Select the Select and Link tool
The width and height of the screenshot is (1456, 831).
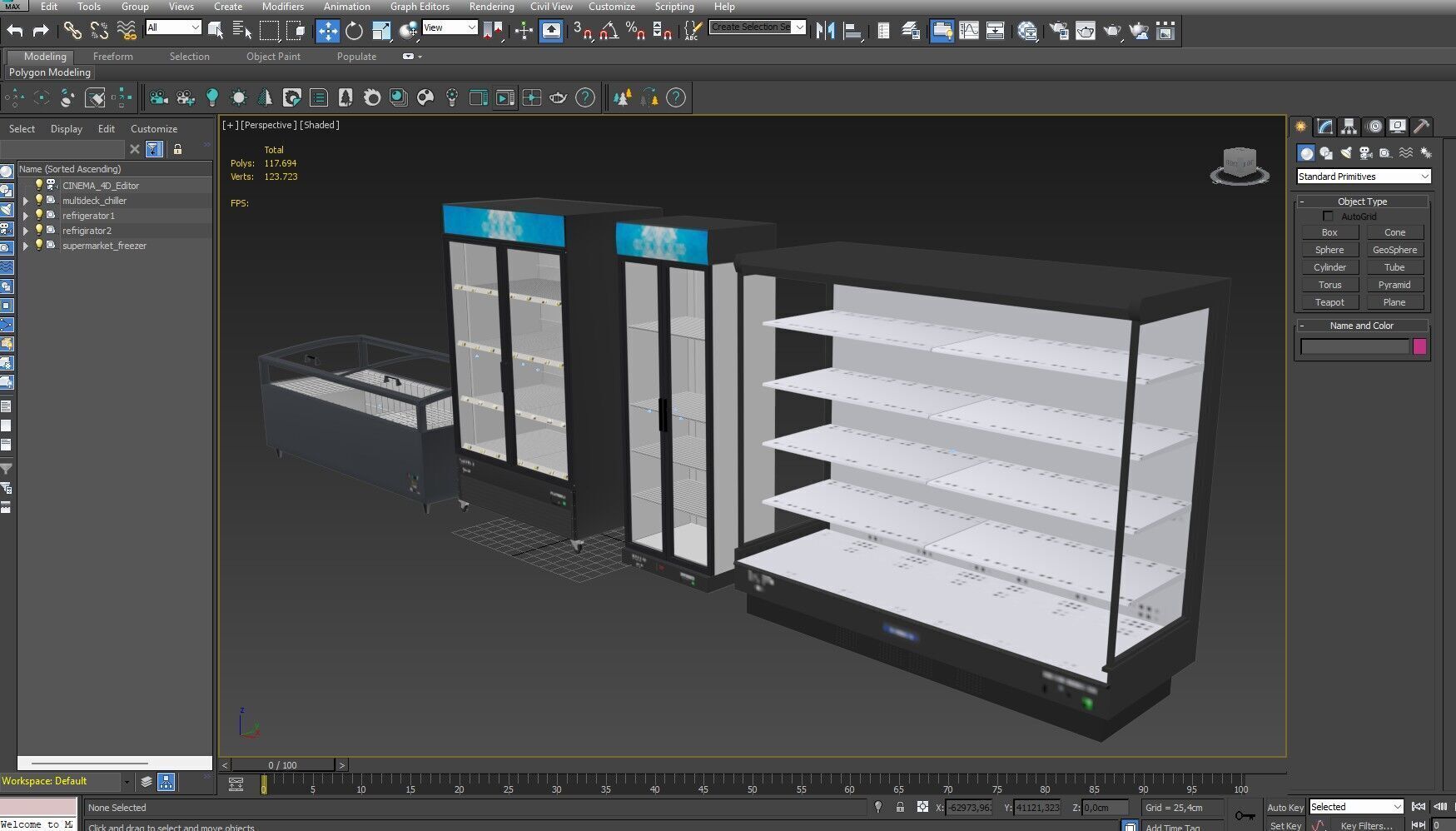72,31
